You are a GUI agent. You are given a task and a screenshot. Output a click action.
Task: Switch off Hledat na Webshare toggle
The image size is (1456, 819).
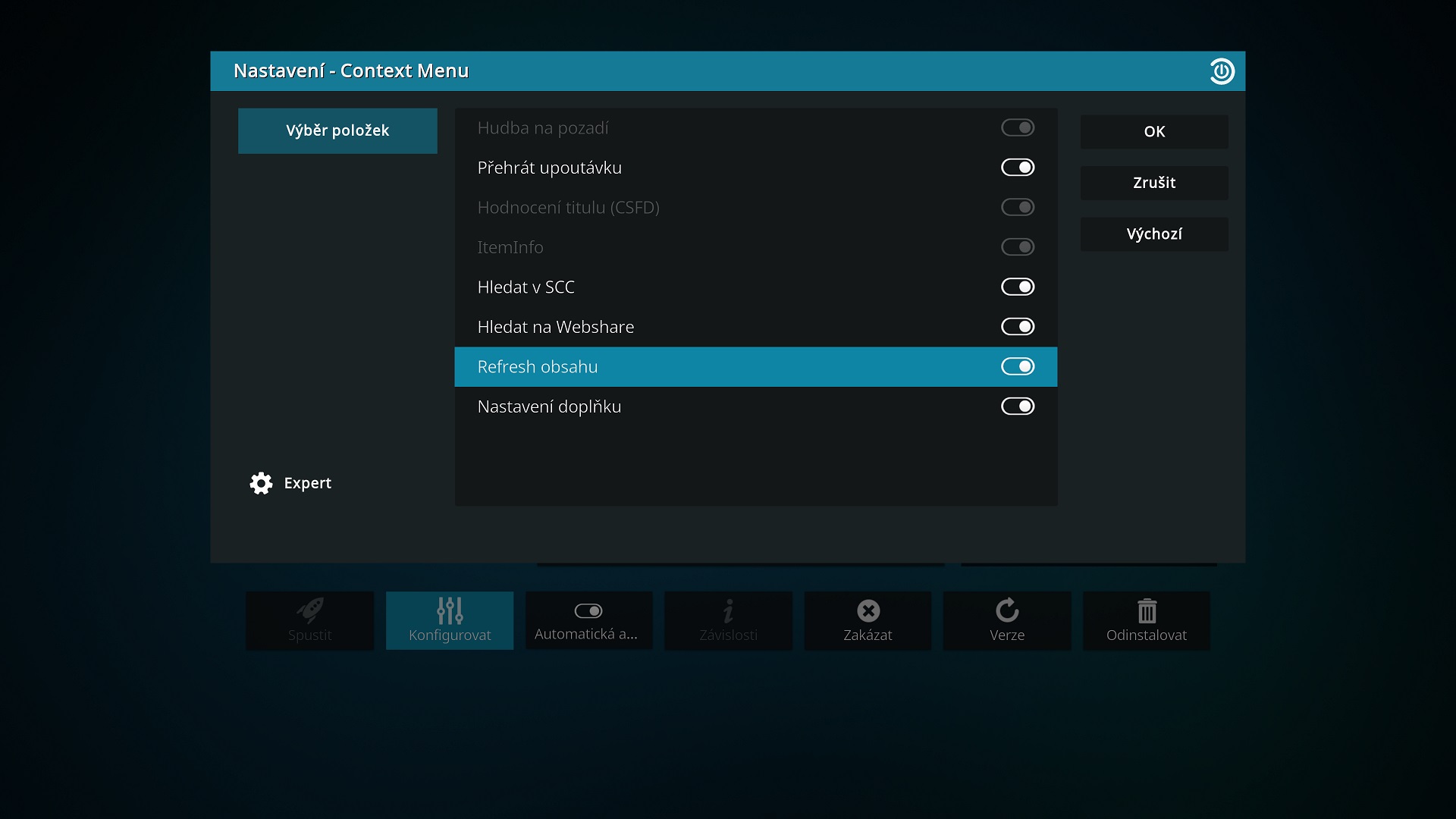1017,327
